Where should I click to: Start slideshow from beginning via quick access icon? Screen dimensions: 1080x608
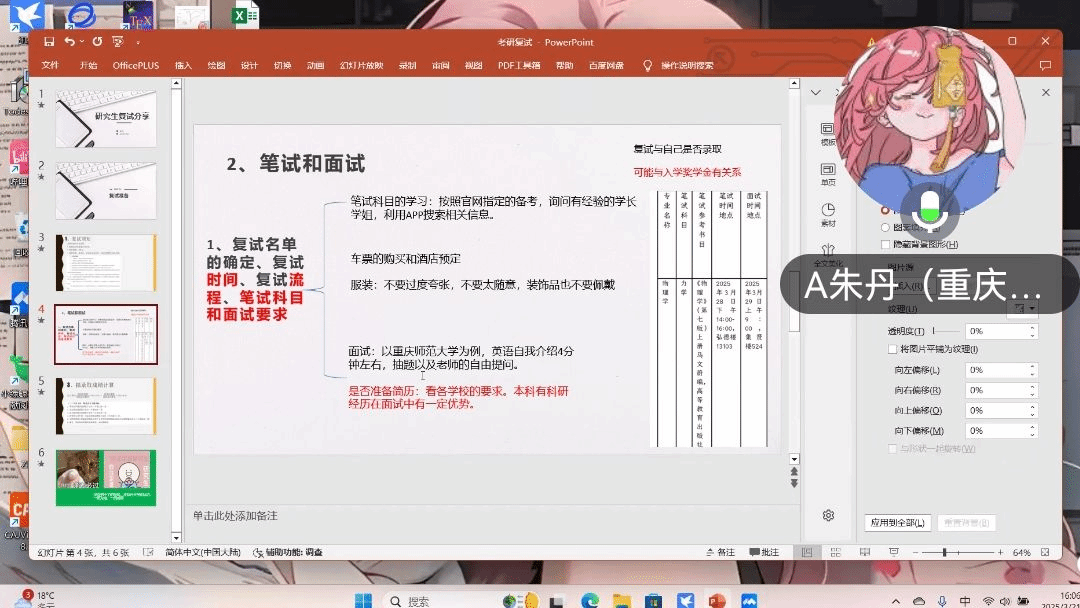coord(118,42)
